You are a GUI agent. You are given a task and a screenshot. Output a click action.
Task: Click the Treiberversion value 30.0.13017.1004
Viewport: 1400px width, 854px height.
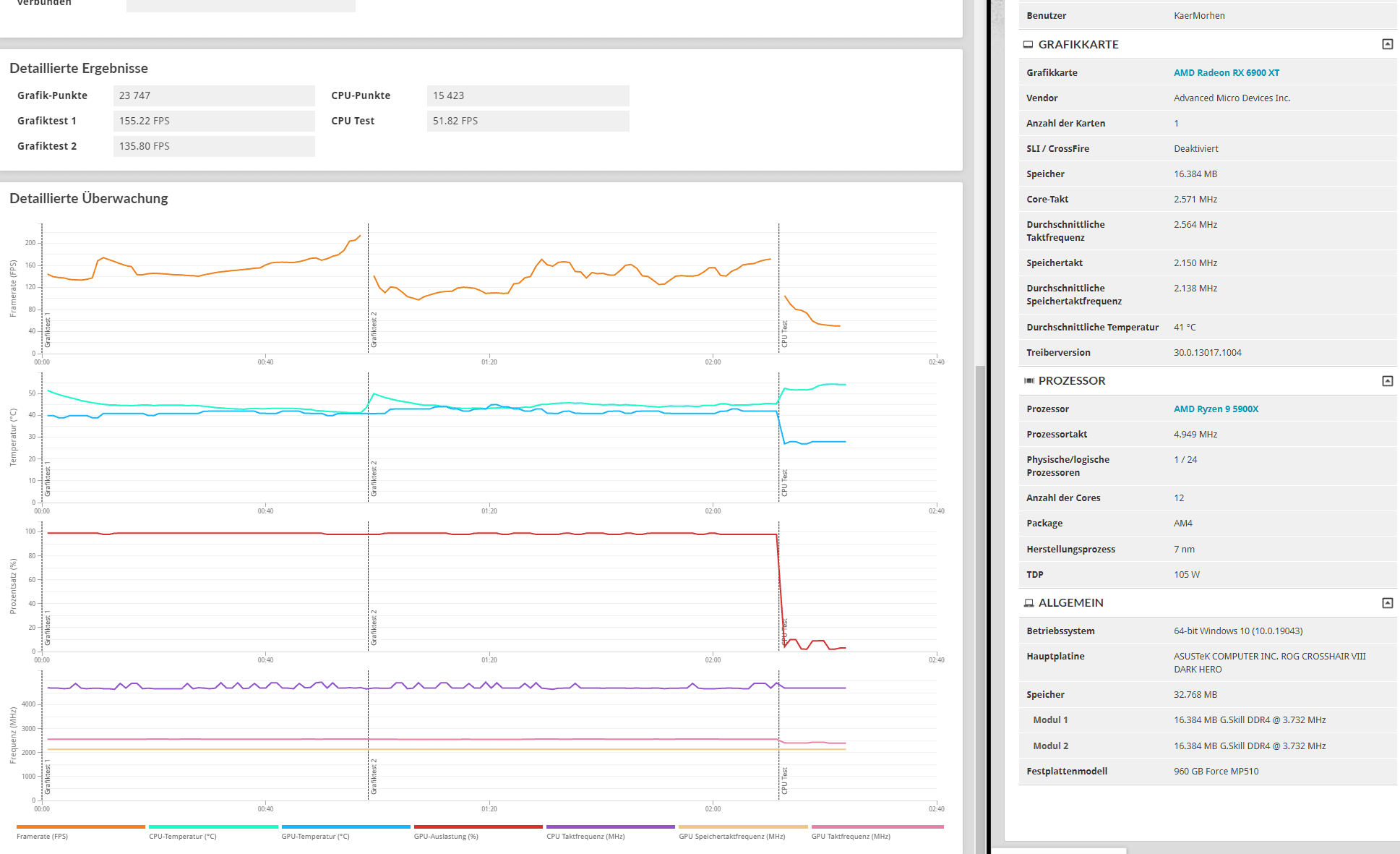(1208, 353)
